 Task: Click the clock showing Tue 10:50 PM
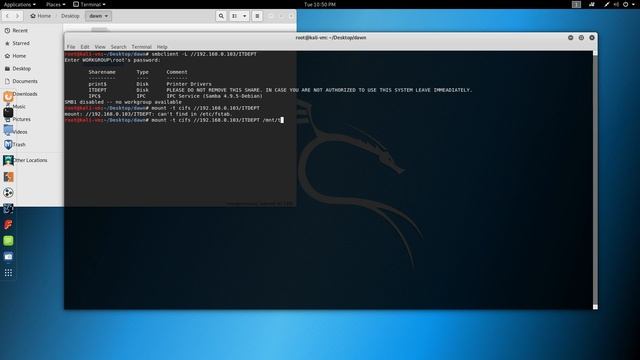(320, 4)
